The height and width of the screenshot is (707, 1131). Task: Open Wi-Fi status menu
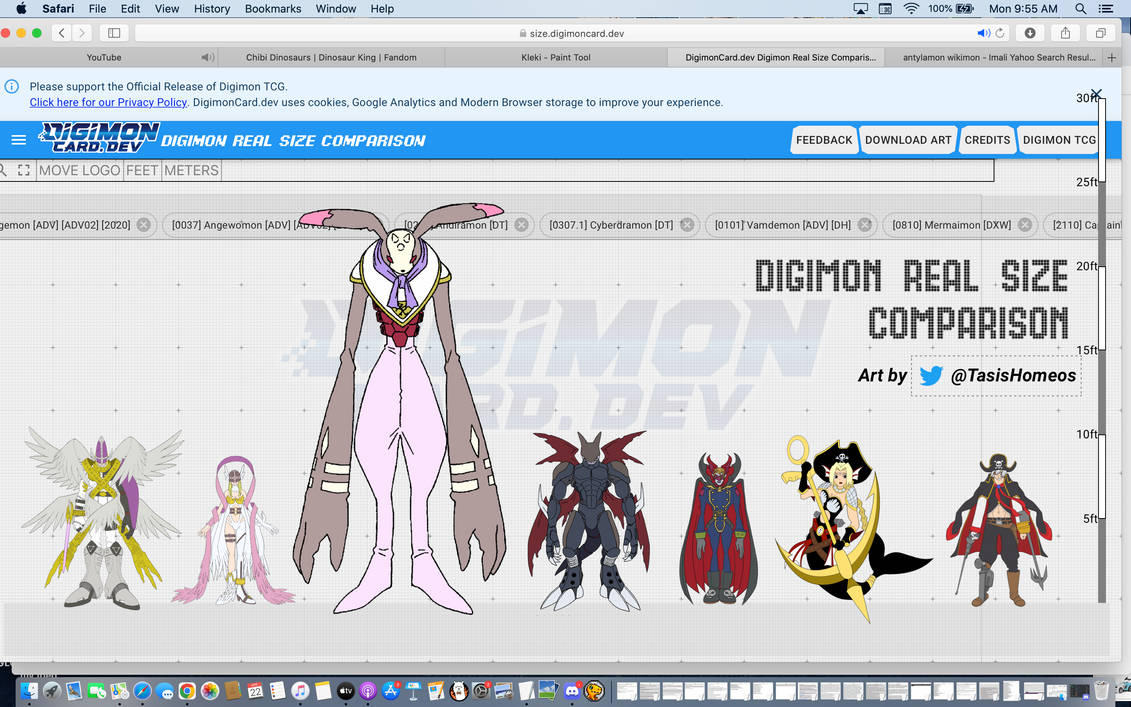coord(911,9)
